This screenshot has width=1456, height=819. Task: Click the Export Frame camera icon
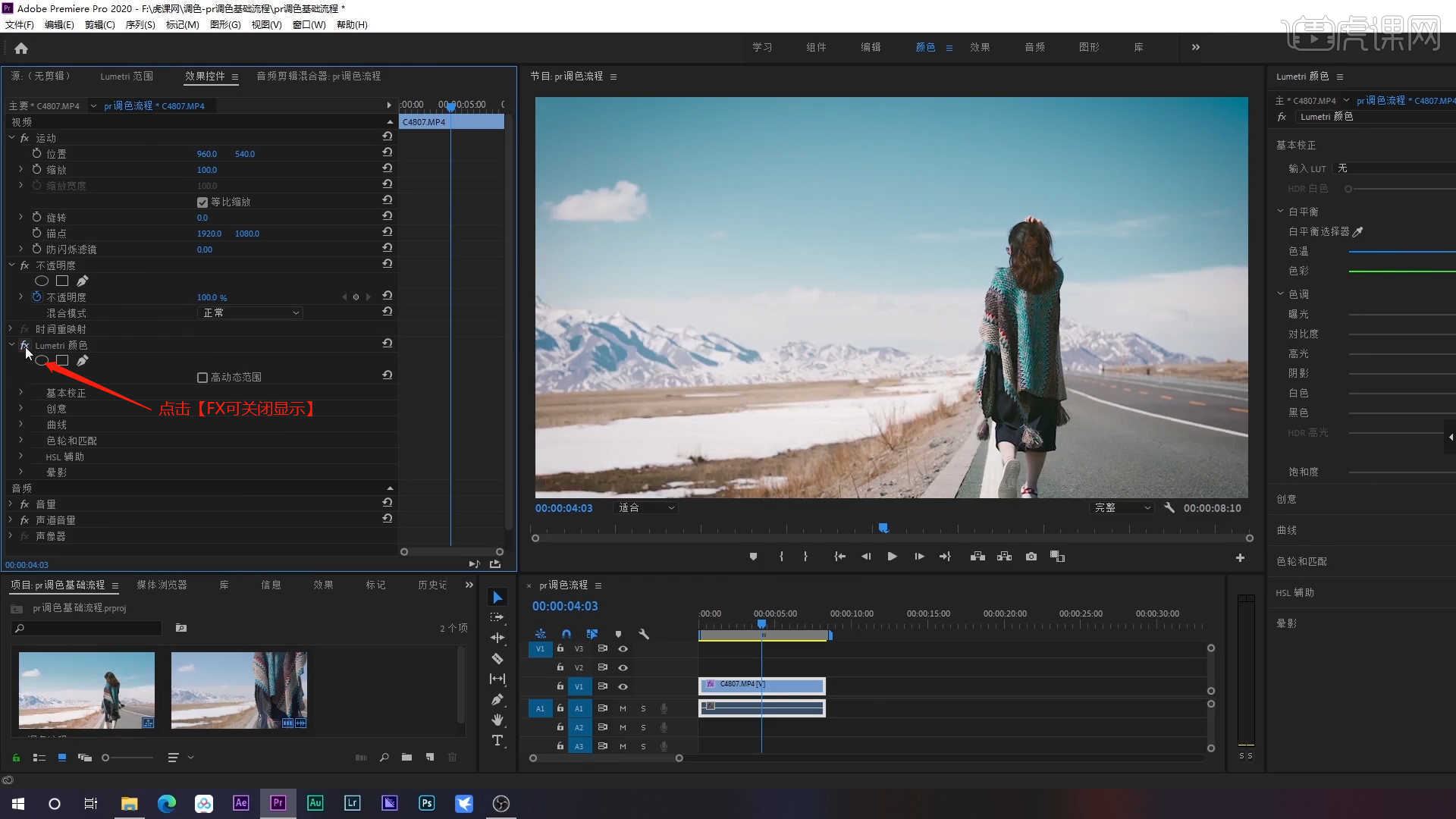(x=1031, y=557)
